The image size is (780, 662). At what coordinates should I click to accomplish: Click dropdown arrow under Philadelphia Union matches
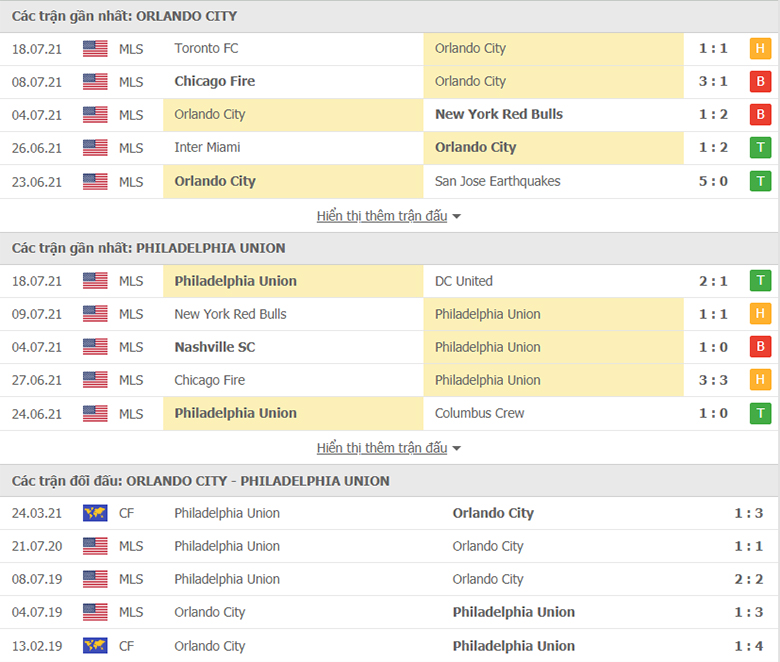pos(457,449)
